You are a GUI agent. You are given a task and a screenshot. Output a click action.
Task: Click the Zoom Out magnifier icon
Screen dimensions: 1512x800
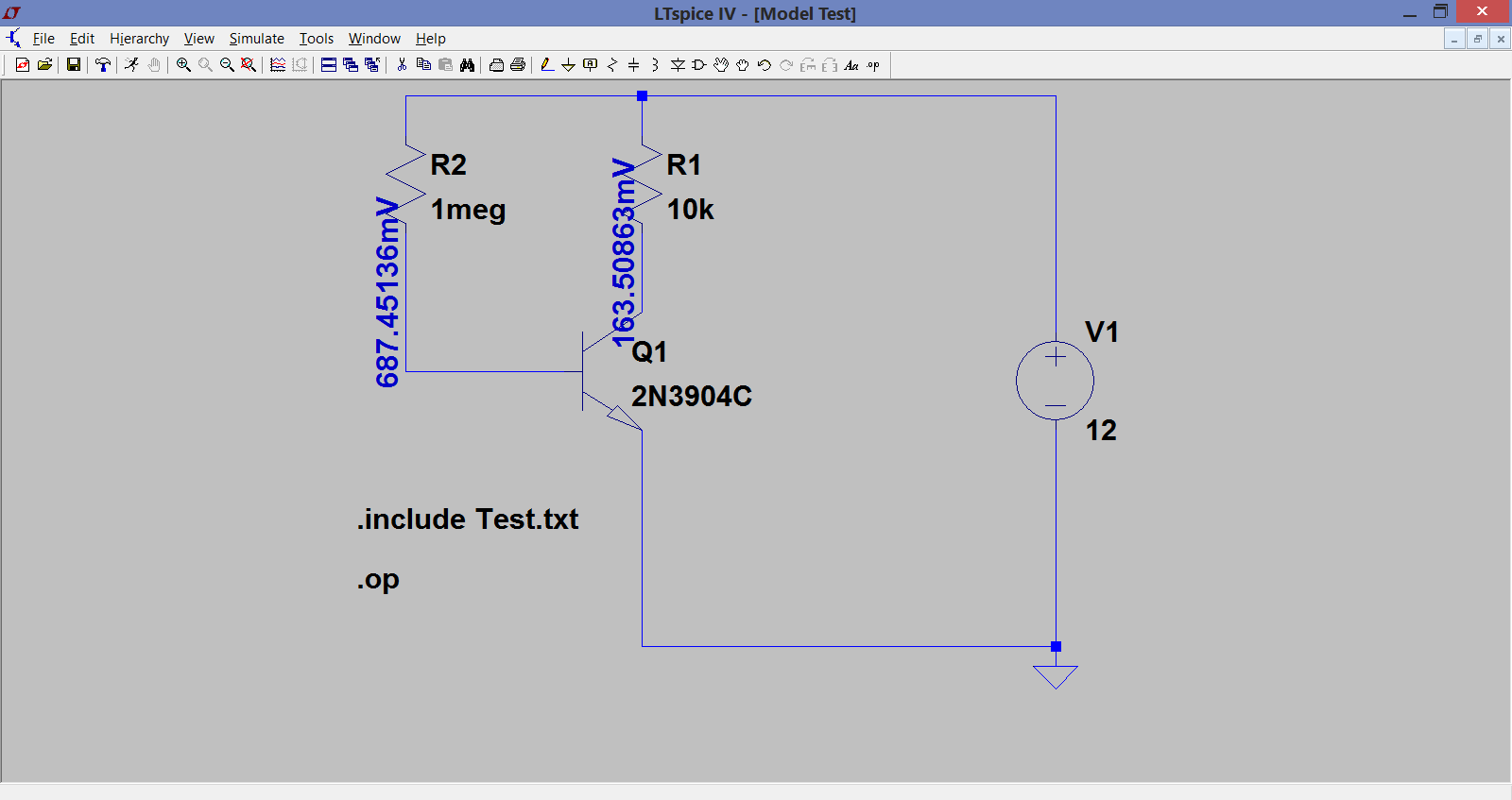227,65
